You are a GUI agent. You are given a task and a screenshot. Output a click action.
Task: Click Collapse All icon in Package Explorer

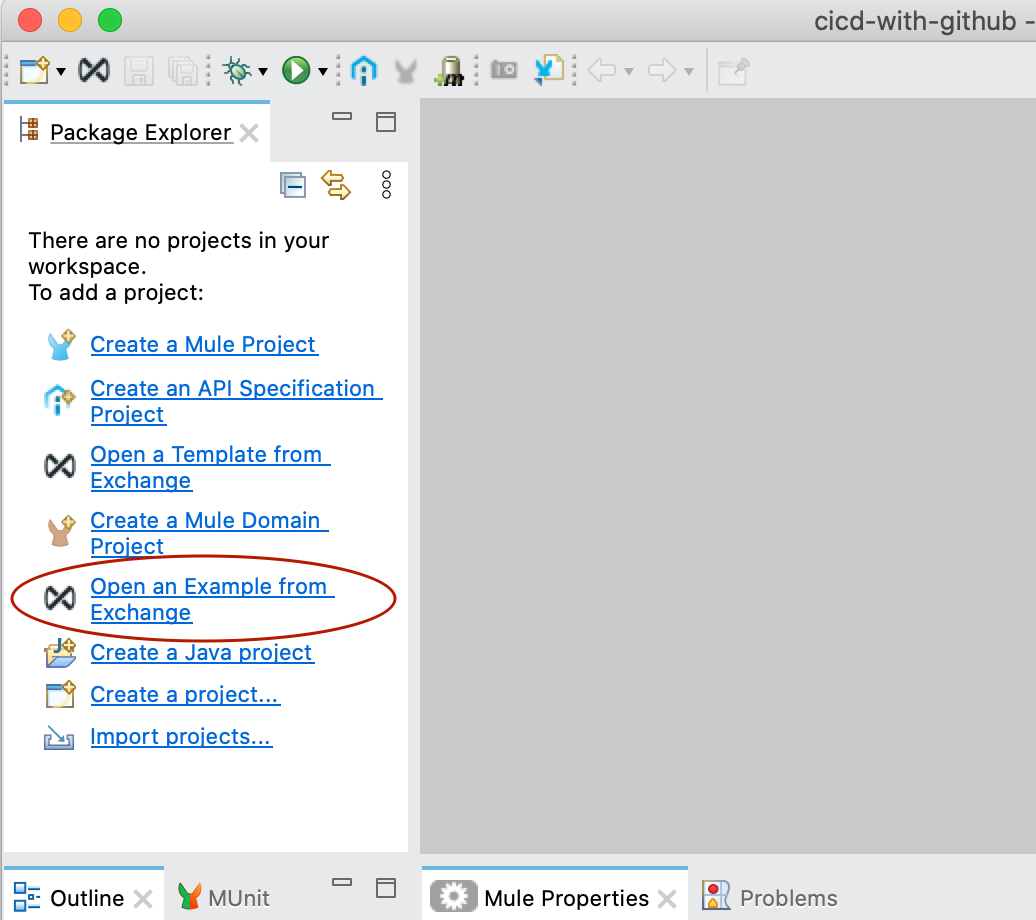point(292,185)
